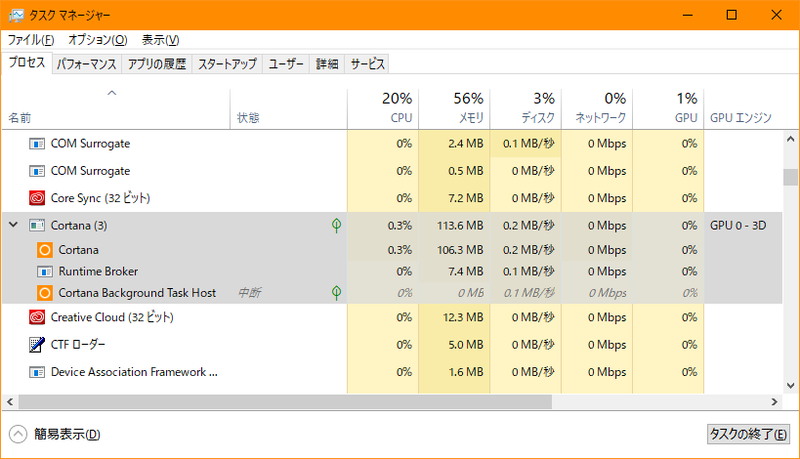Click the 簡易表示 collapse arrow circle
The height and width of the screenshot is (459, 800).
[x=18, y=435]
